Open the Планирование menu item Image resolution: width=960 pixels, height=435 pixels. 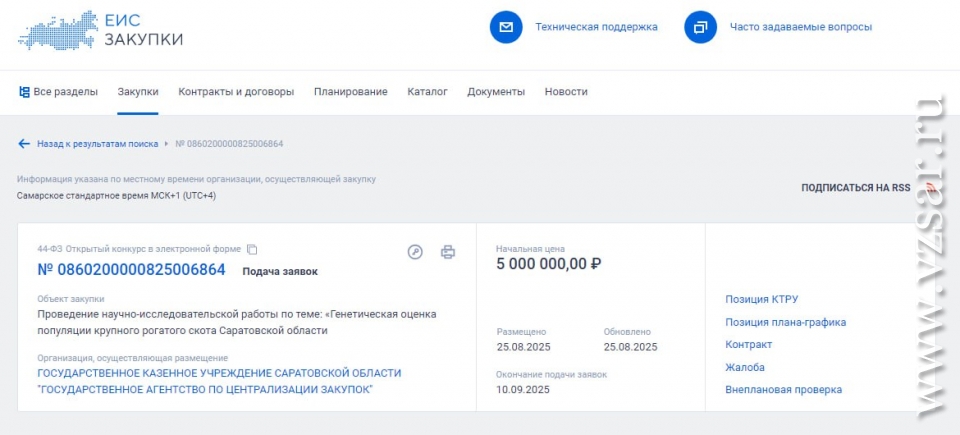click(x=351, y=92)
